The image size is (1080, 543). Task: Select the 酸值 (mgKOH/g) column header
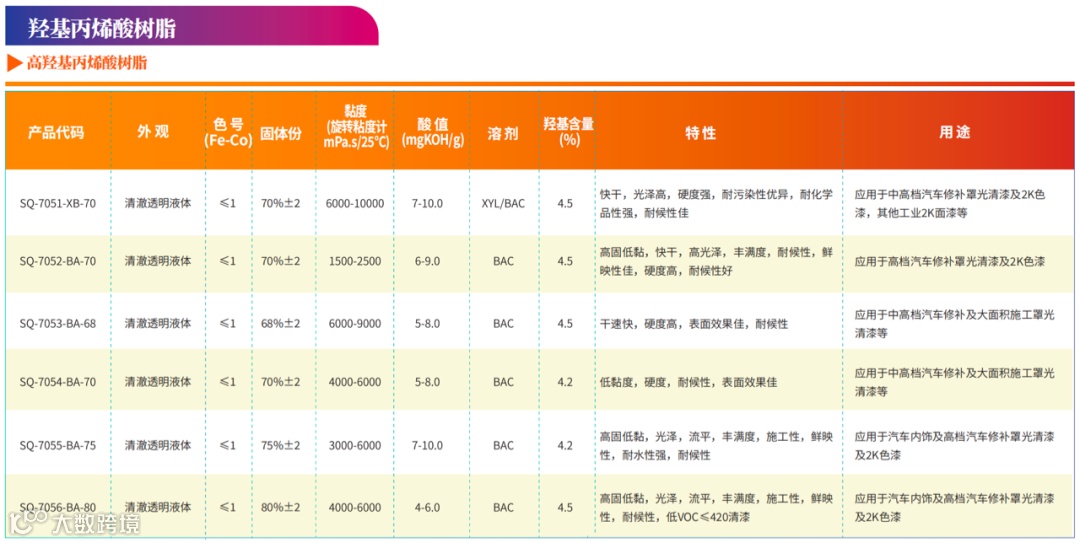click(433, 132)
